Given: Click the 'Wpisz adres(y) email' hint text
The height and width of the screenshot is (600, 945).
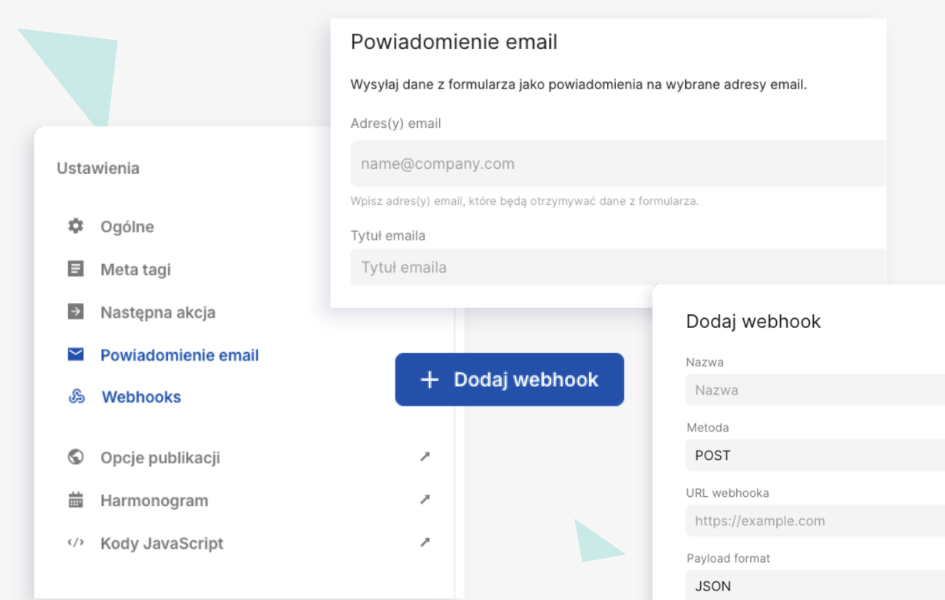Looking at the screenshot, I should pos(524,201).
